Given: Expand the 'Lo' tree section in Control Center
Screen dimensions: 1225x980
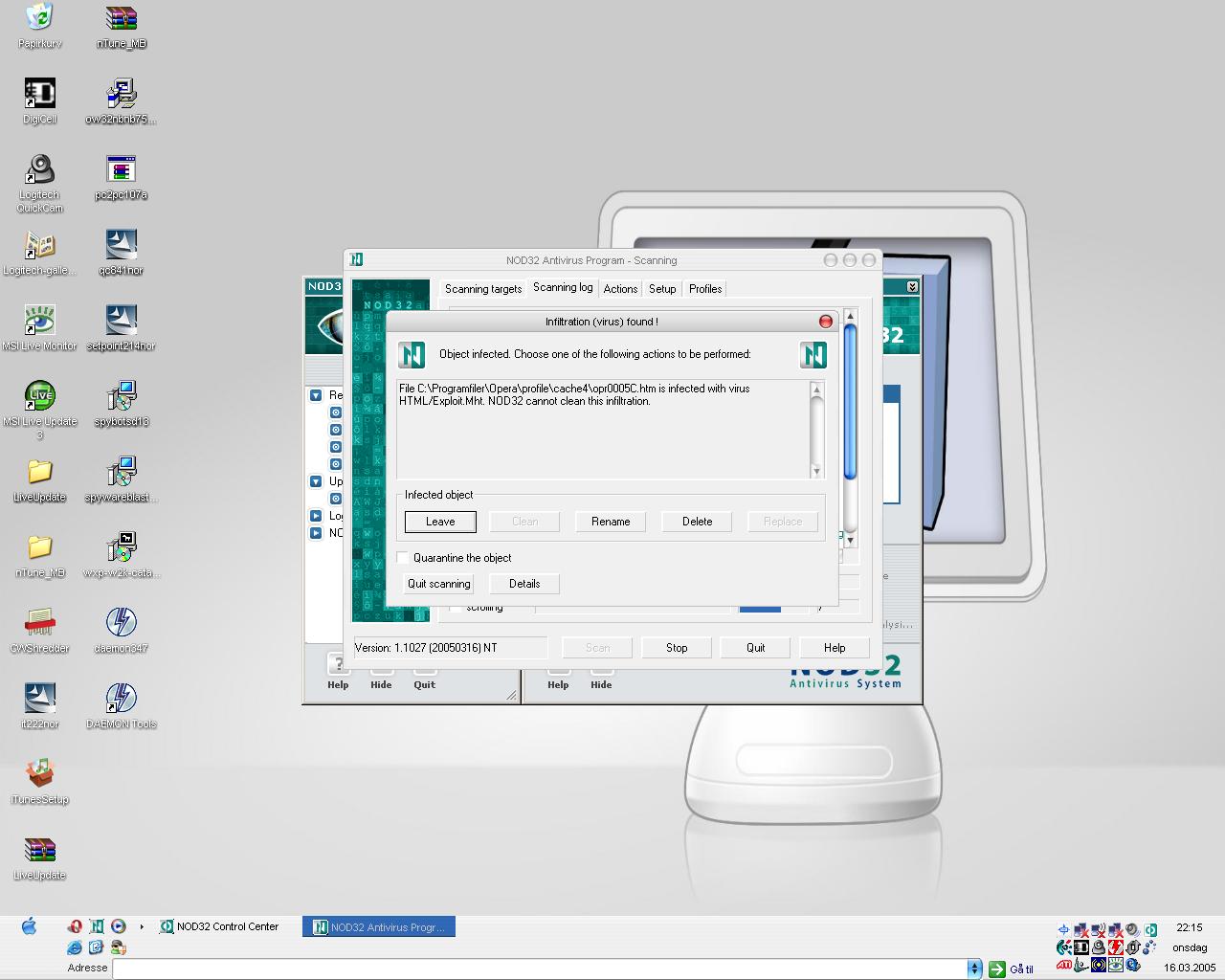Looking at the screenshot, I should point(316,516).
